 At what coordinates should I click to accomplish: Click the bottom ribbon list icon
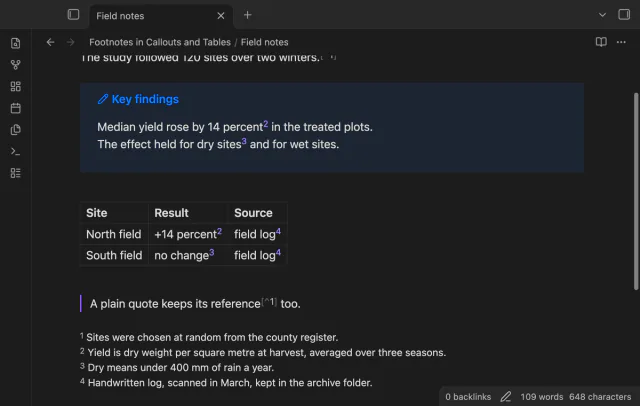(16, 173)
